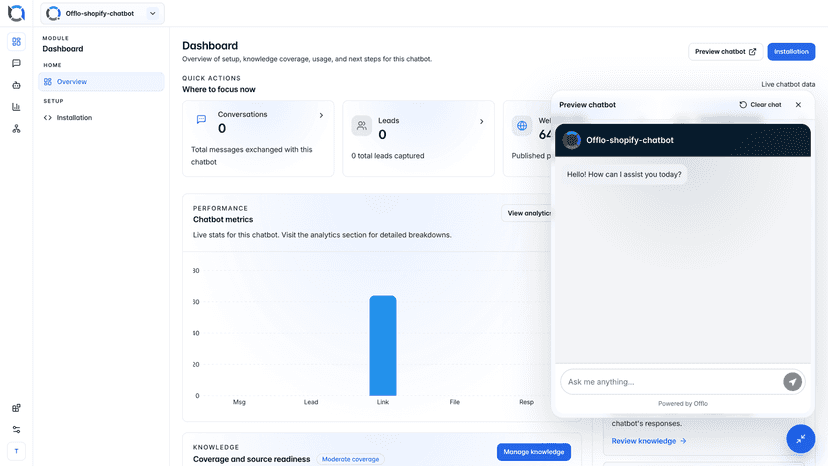The height and width of the screenshot is (466, 828).
Task: Click the blue Installation button
Action: pyautogui.click(x=791, y=52)
